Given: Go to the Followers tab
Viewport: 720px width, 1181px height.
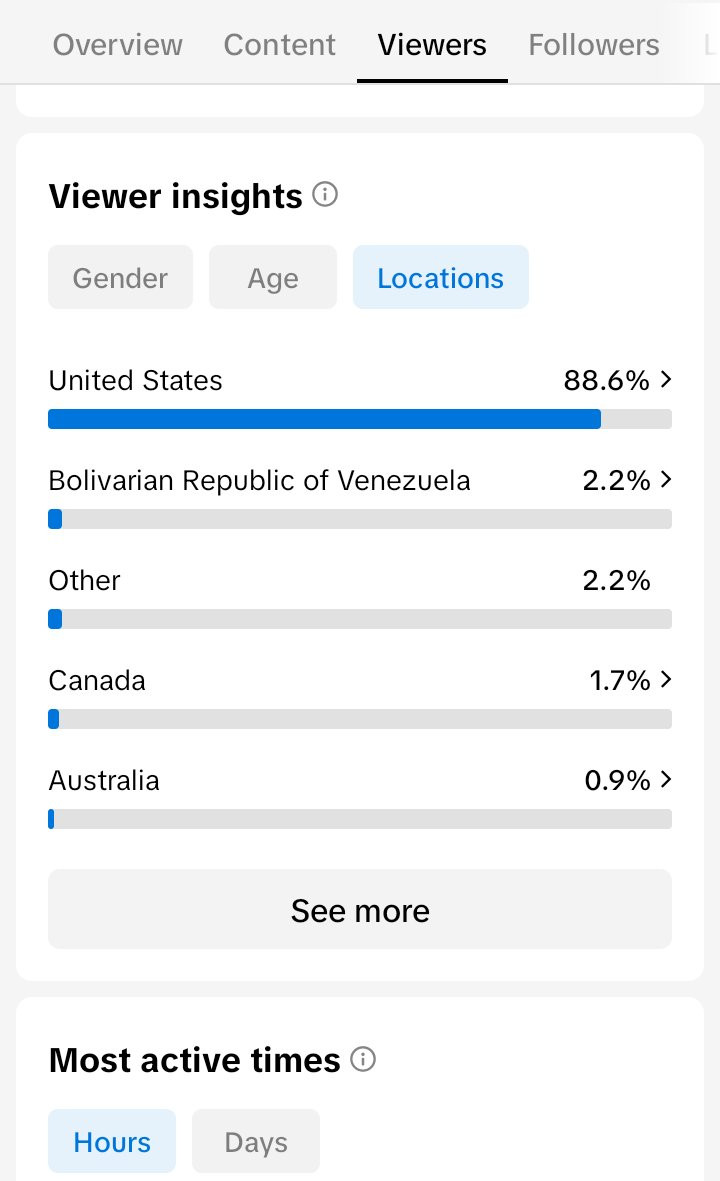Looking at the screenshot, I should pyautogui.click(x=593, y=45).
